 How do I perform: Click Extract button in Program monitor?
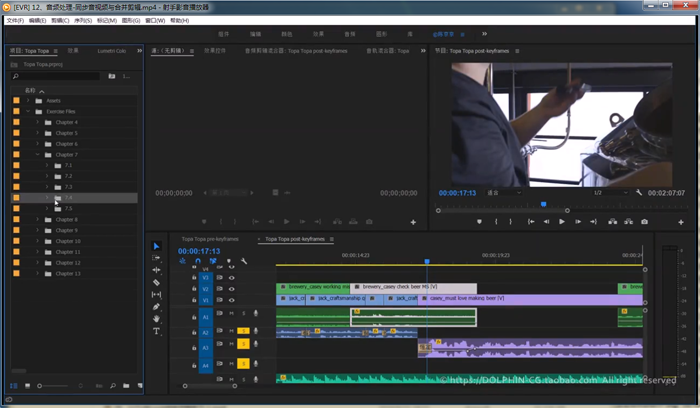[x=628, y=221]
